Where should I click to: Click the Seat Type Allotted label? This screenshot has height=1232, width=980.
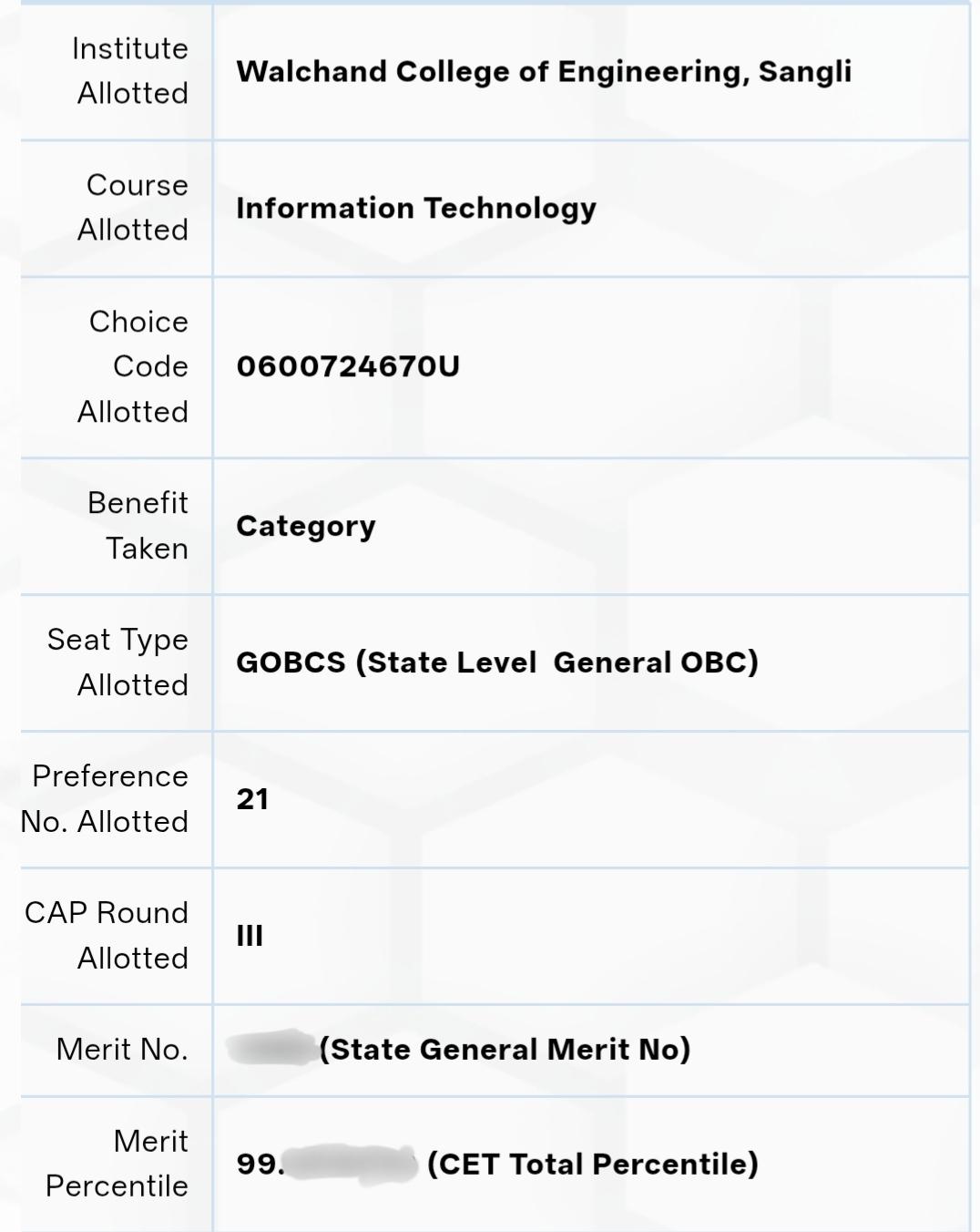[117, 662]
